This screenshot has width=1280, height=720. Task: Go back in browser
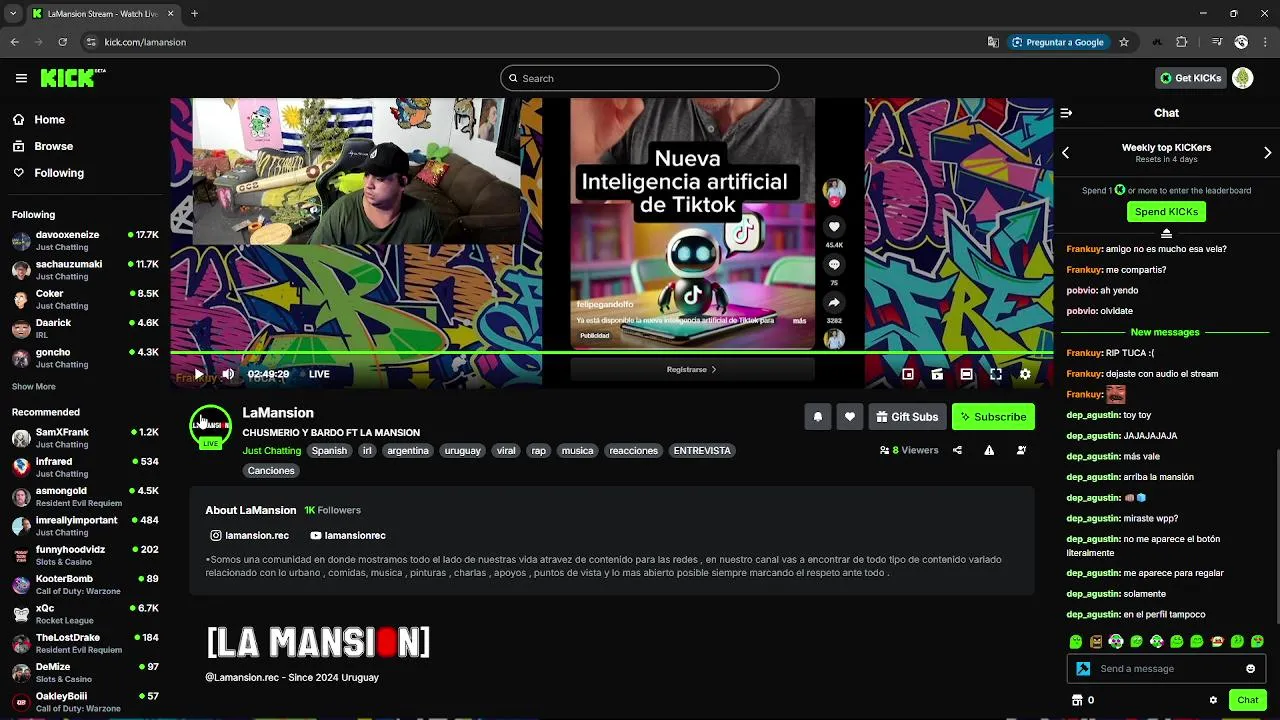coord(14,42)
